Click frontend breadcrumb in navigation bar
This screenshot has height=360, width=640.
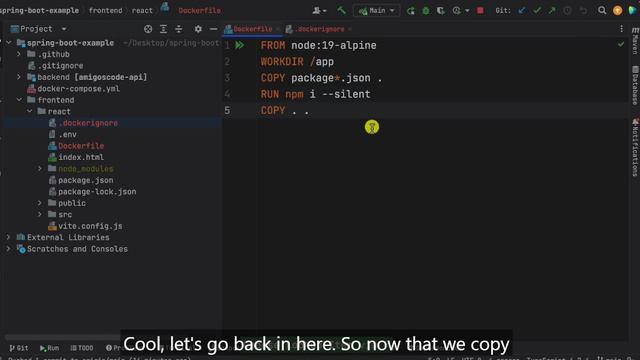(x=105, y=11)
